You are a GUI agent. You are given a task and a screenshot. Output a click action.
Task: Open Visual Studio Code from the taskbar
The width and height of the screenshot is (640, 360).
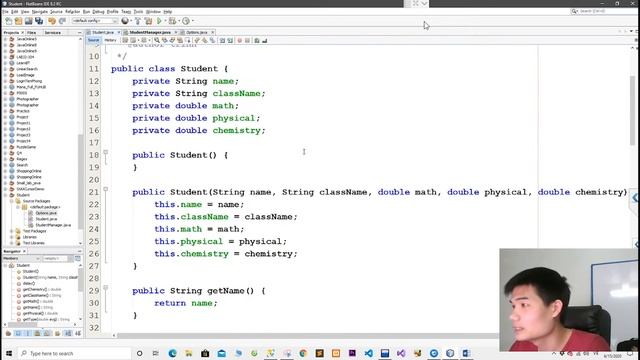point(368,353)
